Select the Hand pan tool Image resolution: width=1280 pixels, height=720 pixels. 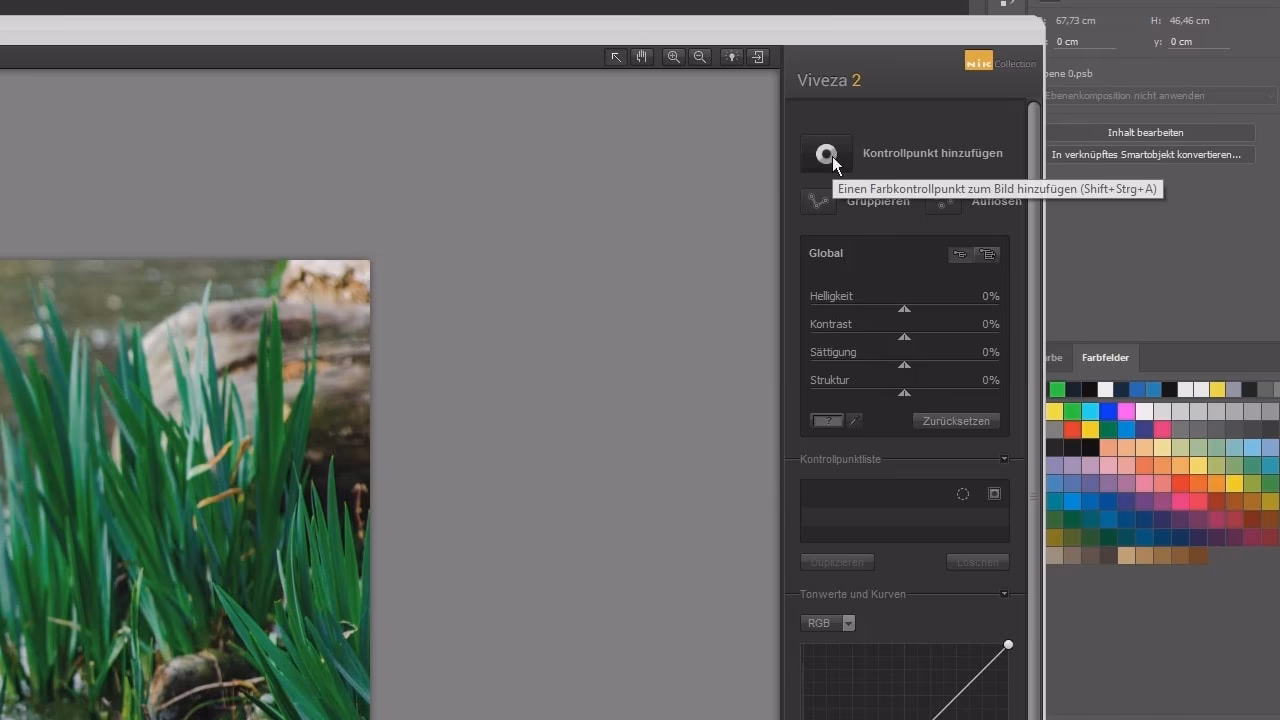click(x=641, y=57)
